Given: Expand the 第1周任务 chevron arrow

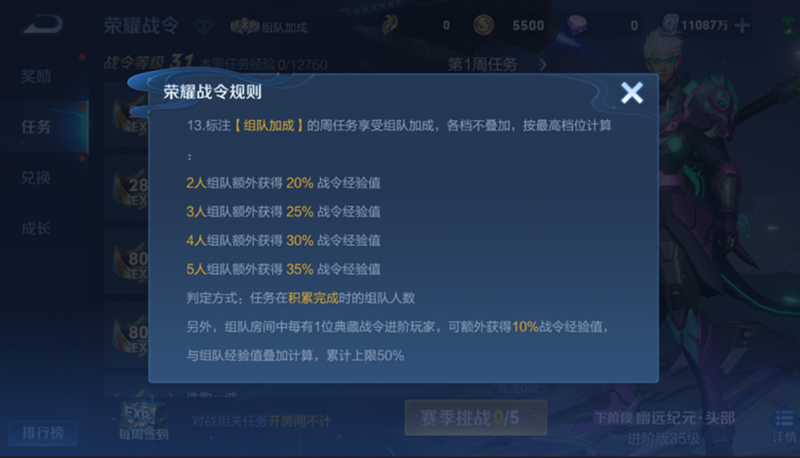Looking at the screenshot, I should 542,65.
